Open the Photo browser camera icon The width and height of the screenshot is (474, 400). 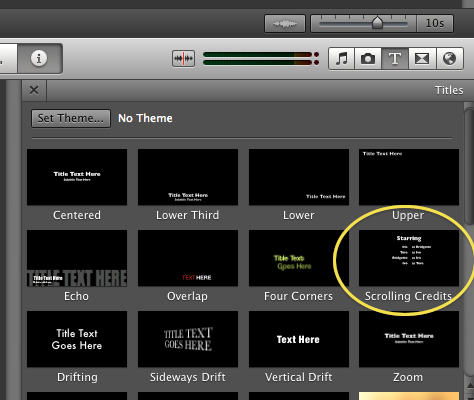(x=368, y=59)
